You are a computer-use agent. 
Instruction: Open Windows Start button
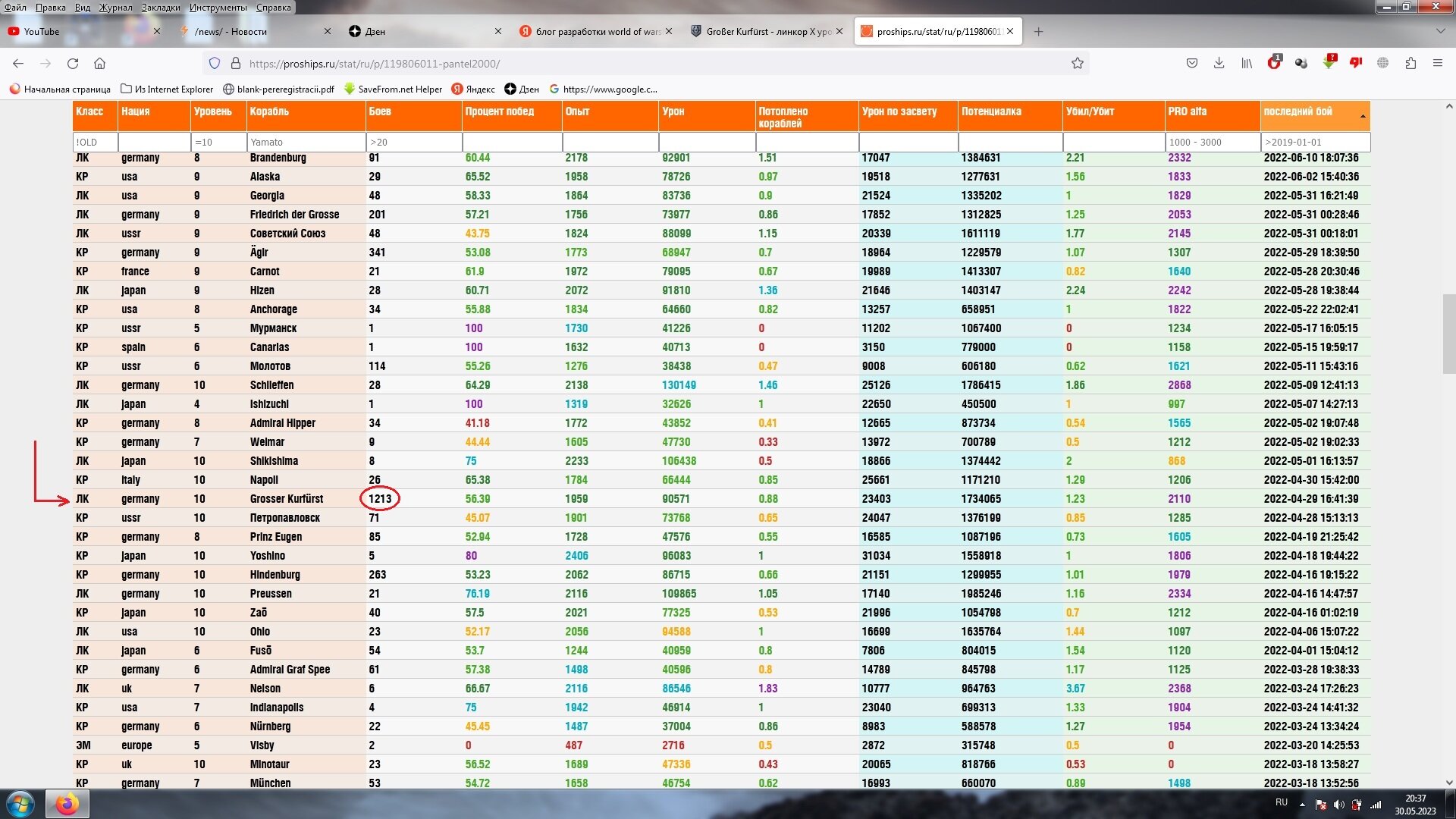tap(20, 804)
